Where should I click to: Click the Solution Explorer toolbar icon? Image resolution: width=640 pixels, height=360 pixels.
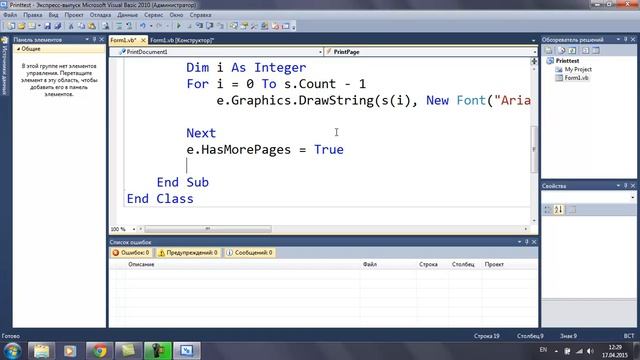tap(233, 26)
